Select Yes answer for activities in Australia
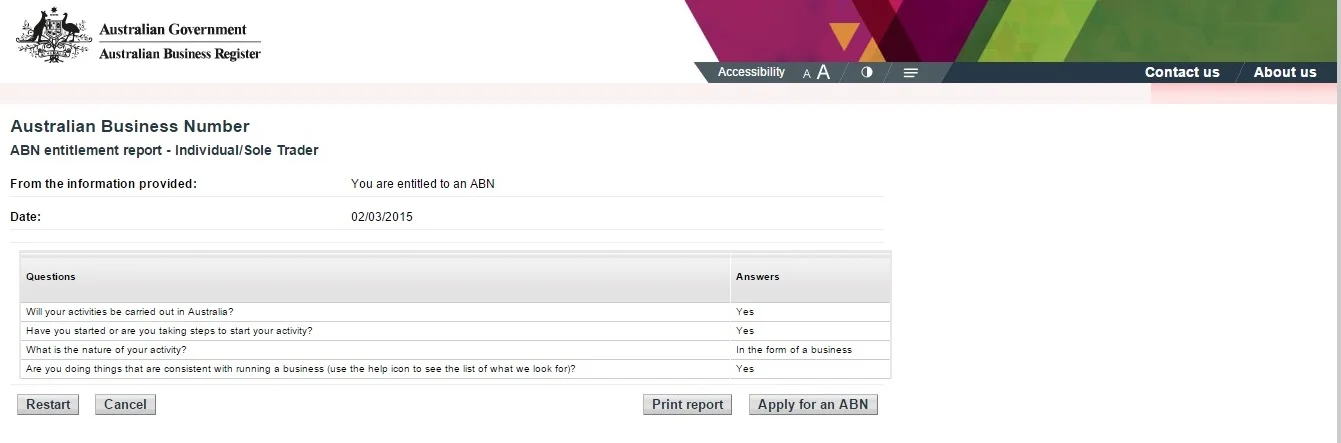Screen dimensions: 1341x443 click(x=745, y=312)
